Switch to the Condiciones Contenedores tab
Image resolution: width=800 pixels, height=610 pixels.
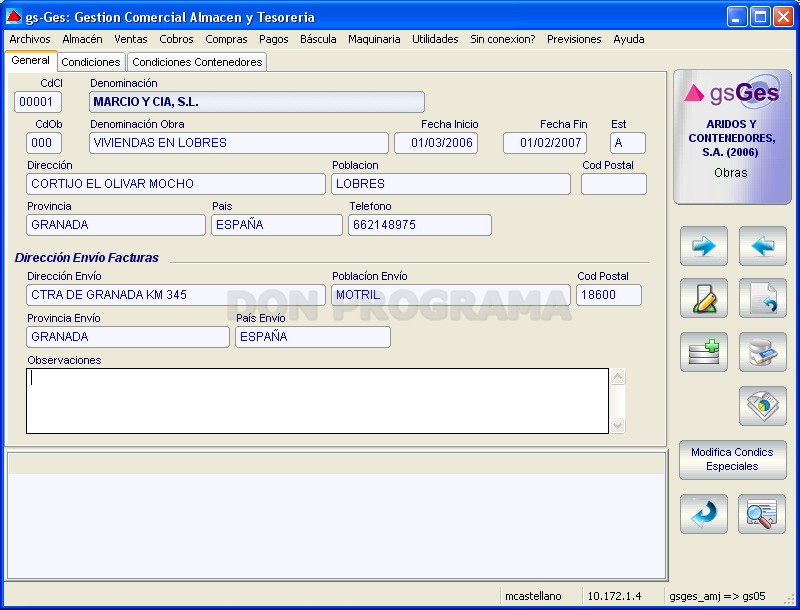coord(197,62)
